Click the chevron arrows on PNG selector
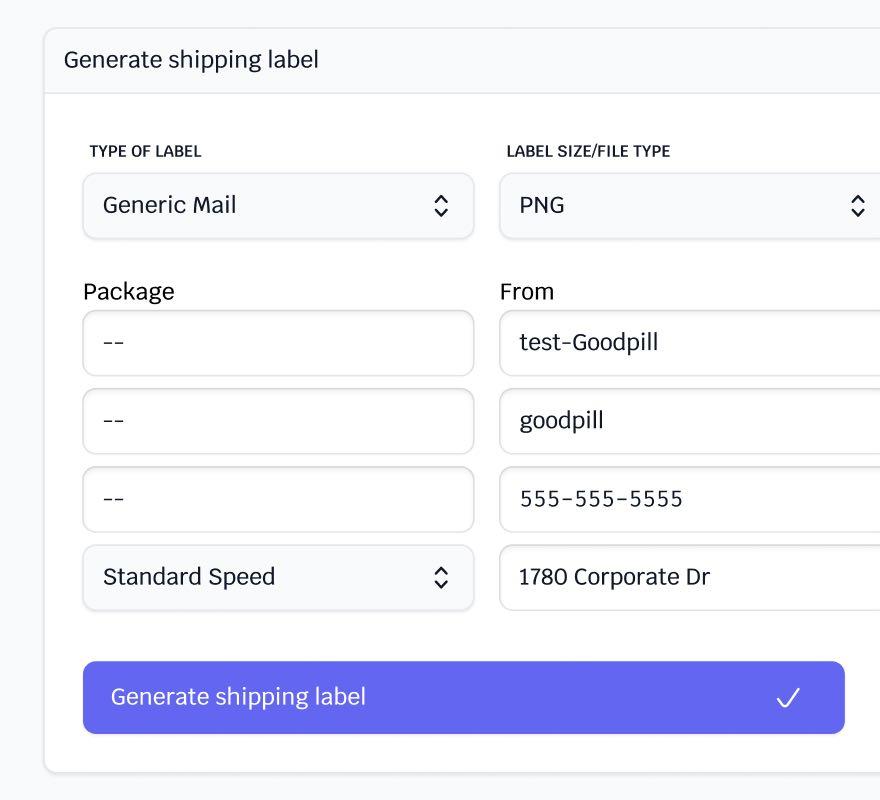The image size is (880, 800). 857,206
